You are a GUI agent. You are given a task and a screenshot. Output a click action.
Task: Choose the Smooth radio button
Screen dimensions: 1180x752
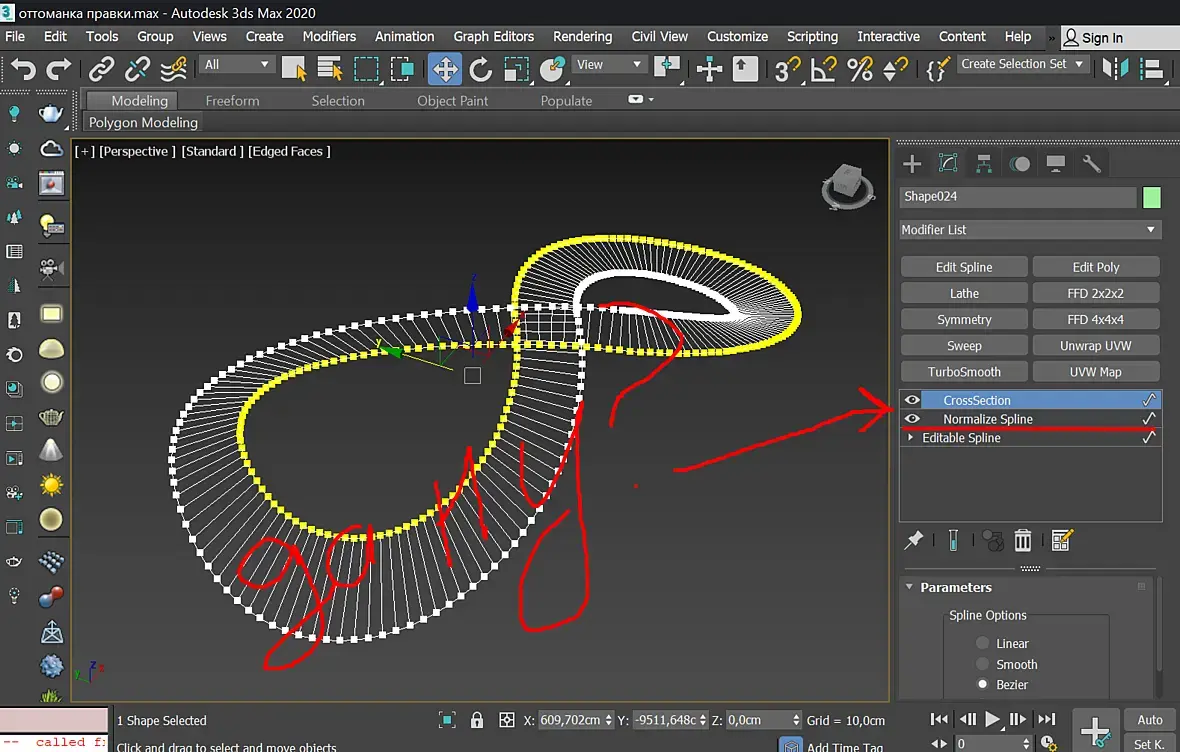click(983, 664)
